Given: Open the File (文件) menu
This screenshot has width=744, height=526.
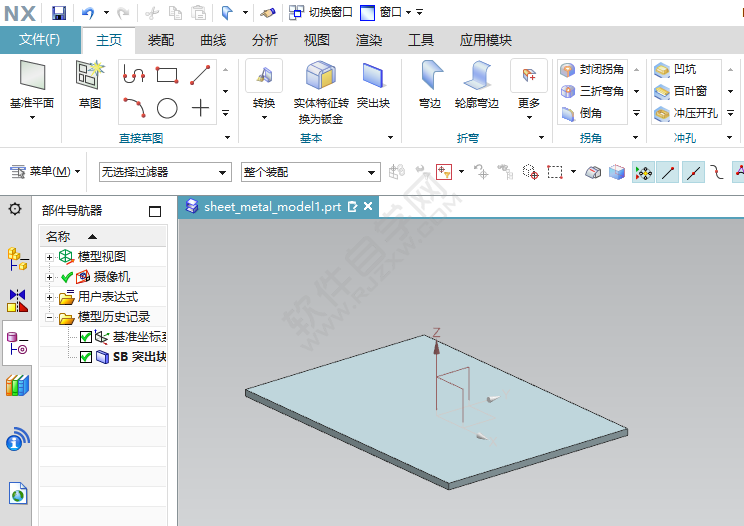Looking at the screenshot, I should click(40, 40).
